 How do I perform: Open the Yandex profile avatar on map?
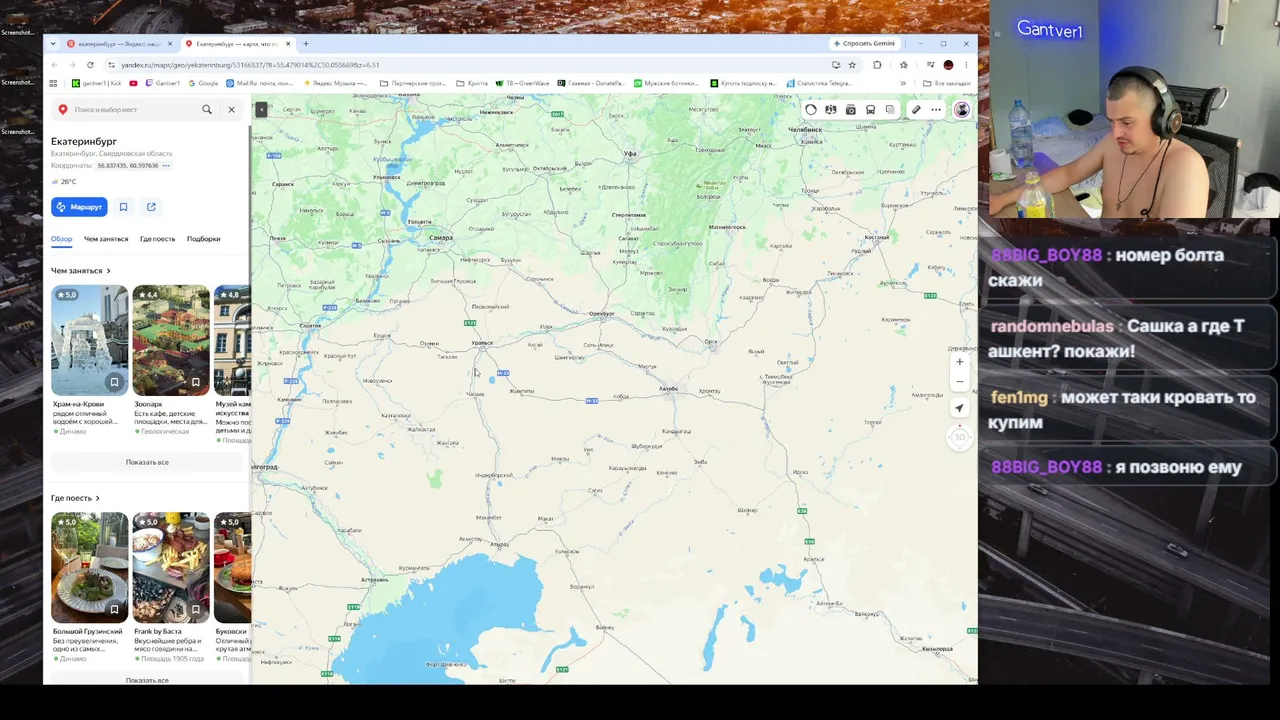[x=961, y=110]
